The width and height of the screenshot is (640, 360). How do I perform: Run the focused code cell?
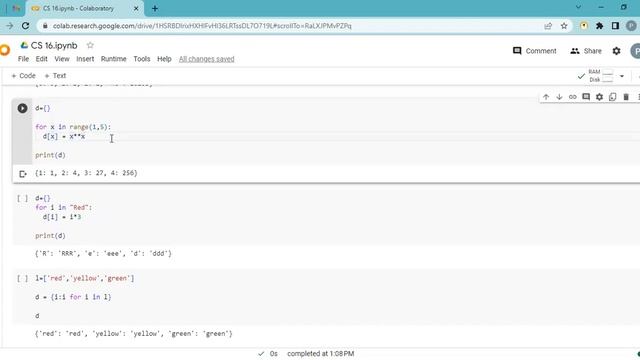22,108
